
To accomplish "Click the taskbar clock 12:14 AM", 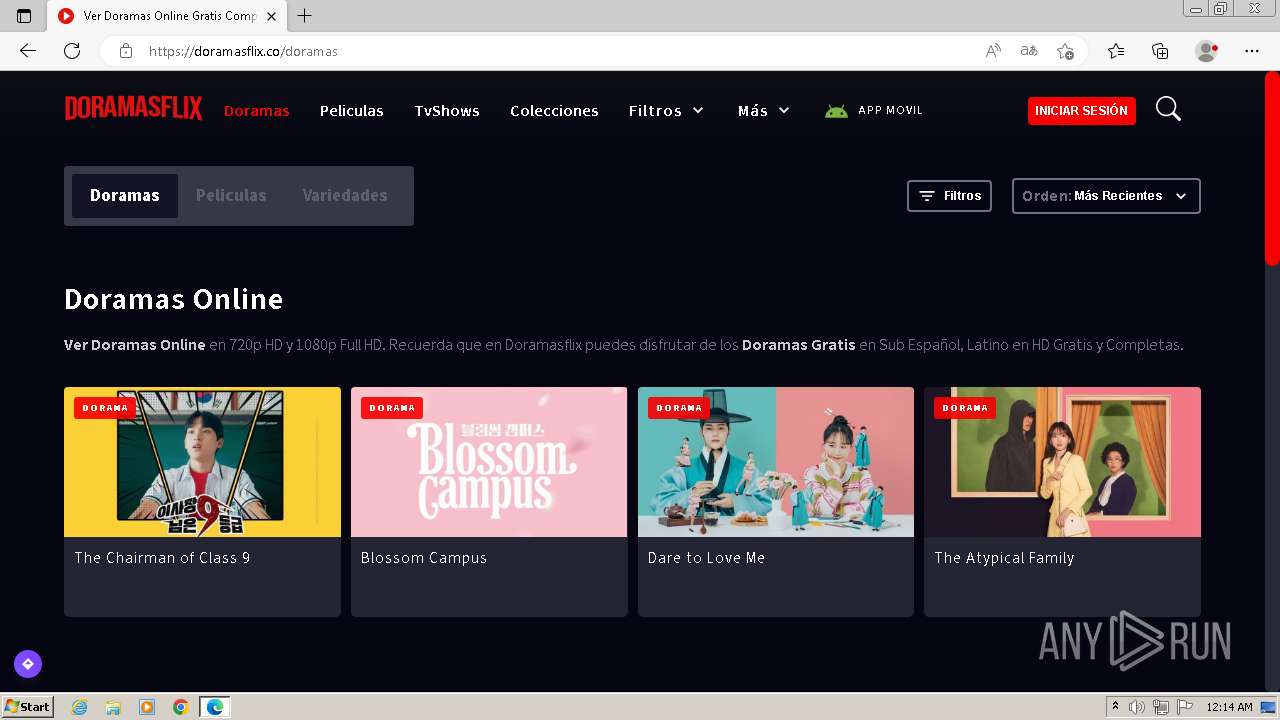I will [1229, 707].
